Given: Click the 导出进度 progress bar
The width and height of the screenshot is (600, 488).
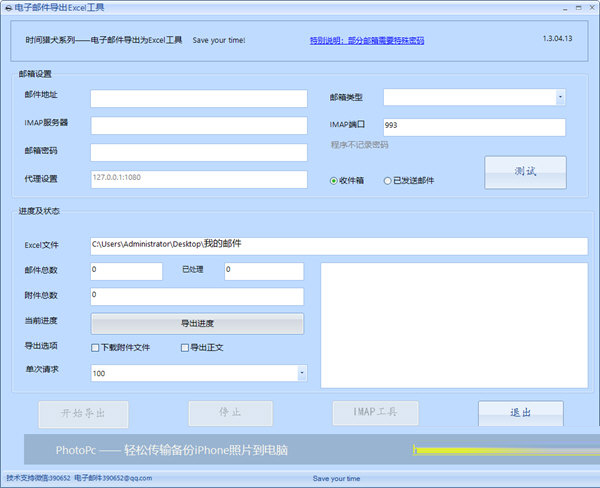Looking at the screenshot, I should click(197, 323).
